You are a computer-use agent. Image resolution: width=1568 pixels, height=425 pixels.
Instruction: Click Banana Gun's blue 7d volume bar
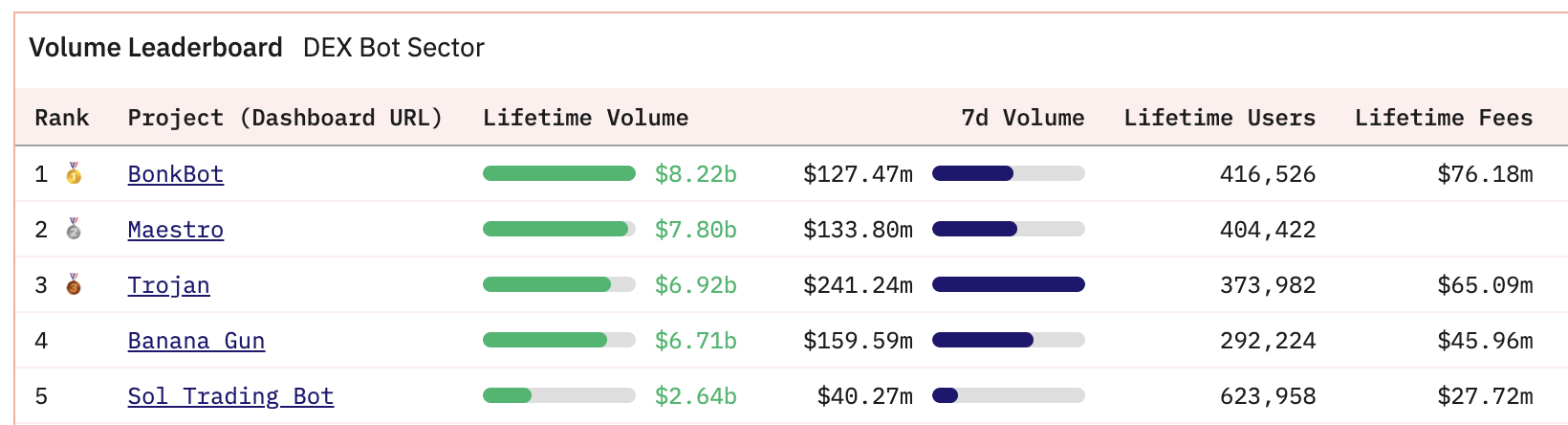(982, 340)
